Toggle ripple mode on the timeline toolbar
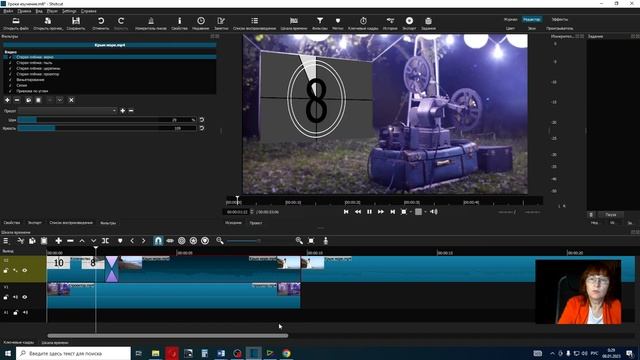Viewport: 640px width, 360px height. click(182, 241)
